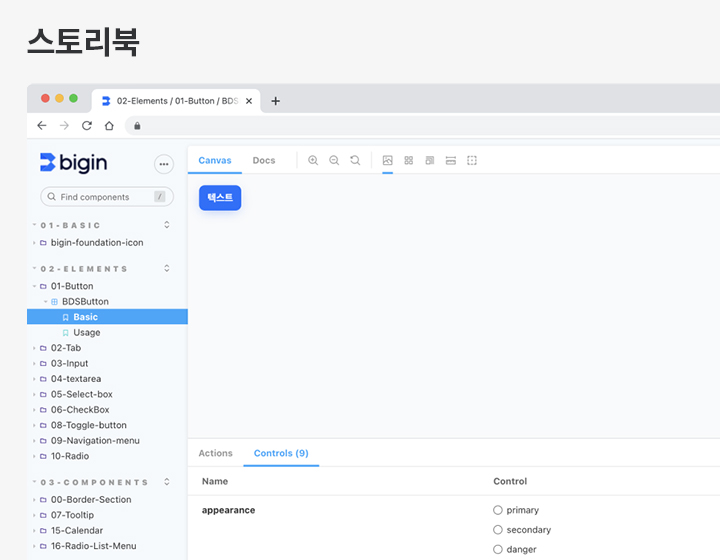Screen dimensions: 720x560
Task: Choose the danger appearance radio option
Action: click(x=498, y=549)
